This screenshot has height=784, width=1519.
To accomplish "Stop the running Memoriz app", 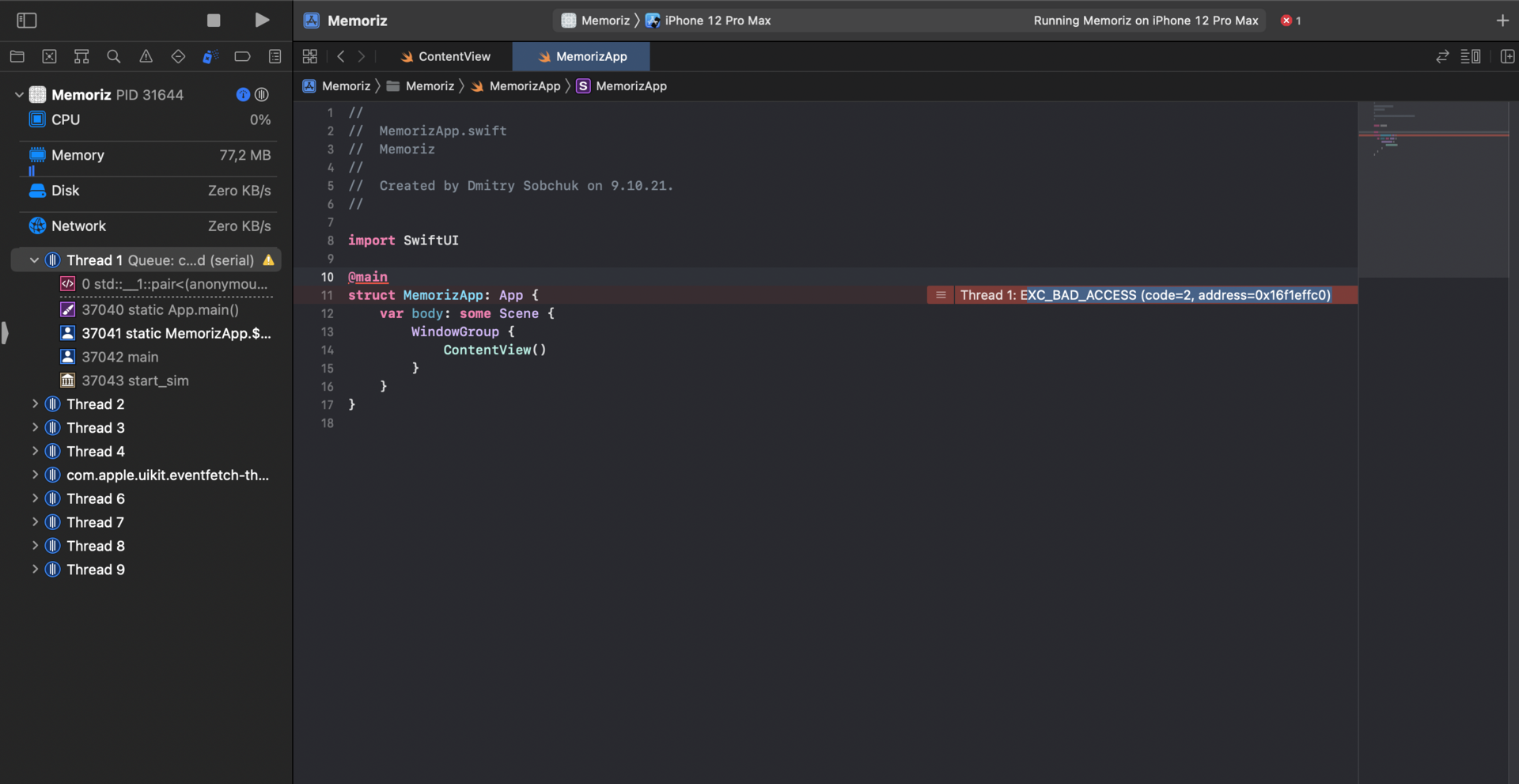I will (x=214, y=21).
